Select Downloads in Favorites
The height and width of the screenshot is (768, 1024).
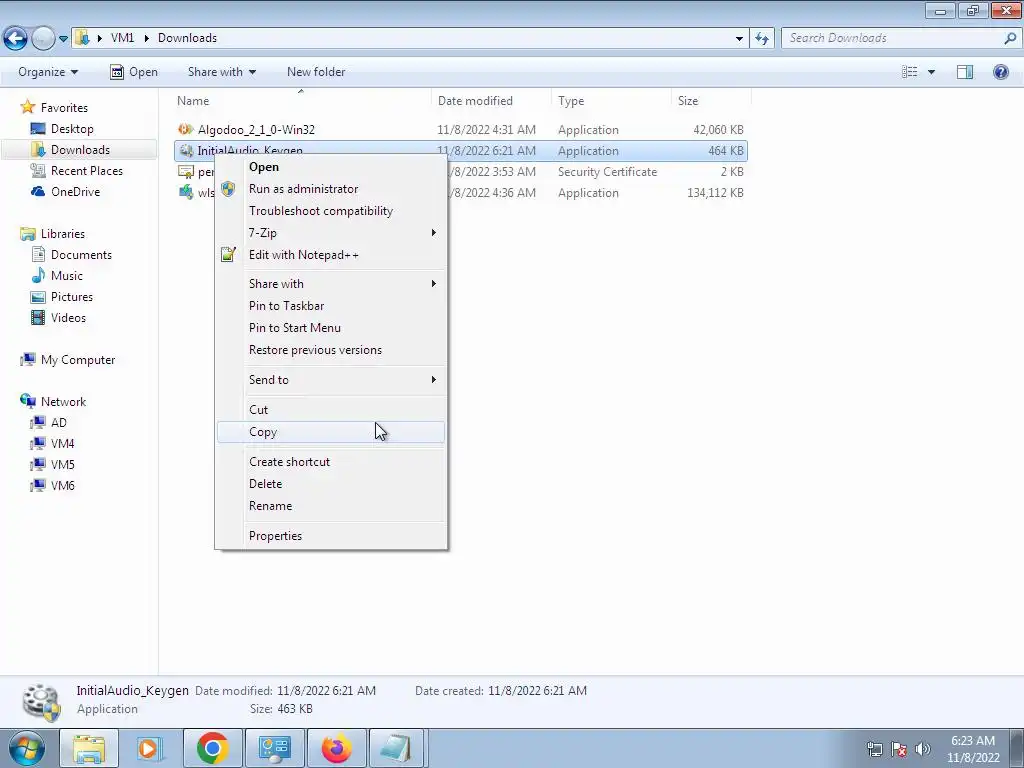(80, 150)
